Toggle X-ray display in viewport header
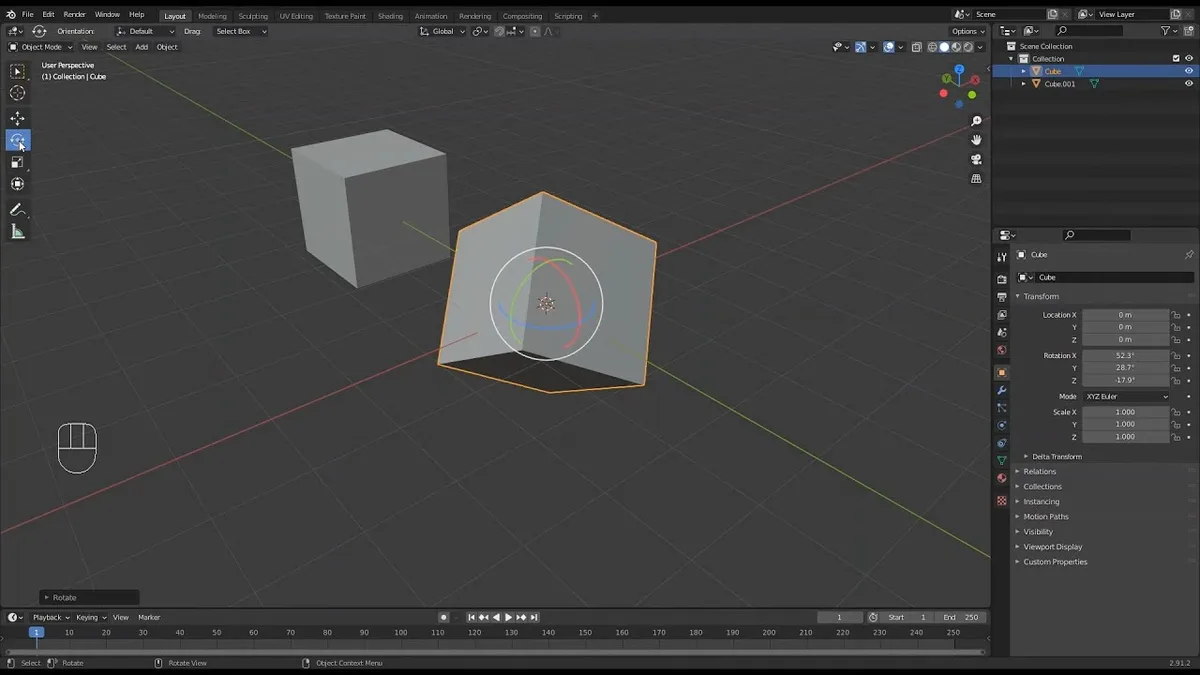The image size is (1200, 675). click(x=917, y=47)
